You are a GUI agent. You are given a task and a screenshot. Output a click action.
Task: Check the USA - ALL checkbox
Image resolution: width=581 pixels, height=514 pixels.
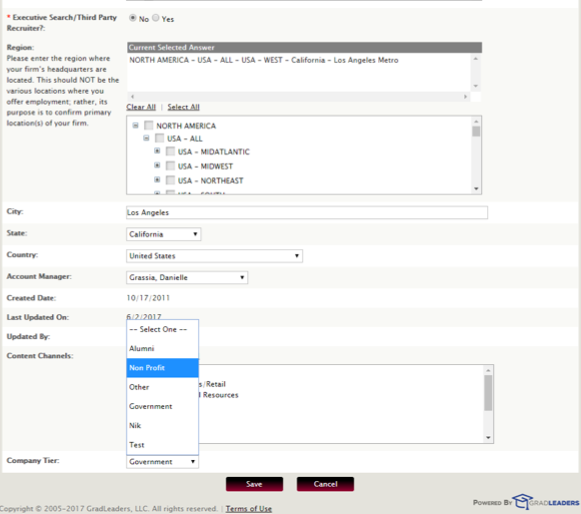click(x=159, y=138)
